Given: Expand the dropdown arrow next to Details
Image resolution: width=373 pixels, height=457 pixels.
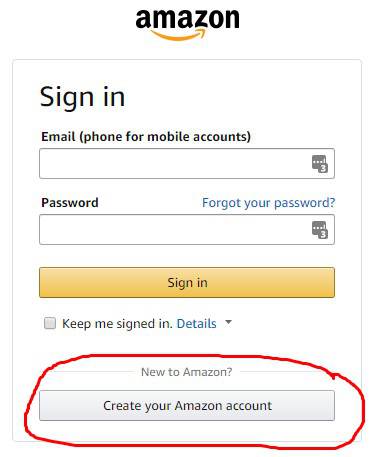Looking at the screenshot, I should (228, 322).
